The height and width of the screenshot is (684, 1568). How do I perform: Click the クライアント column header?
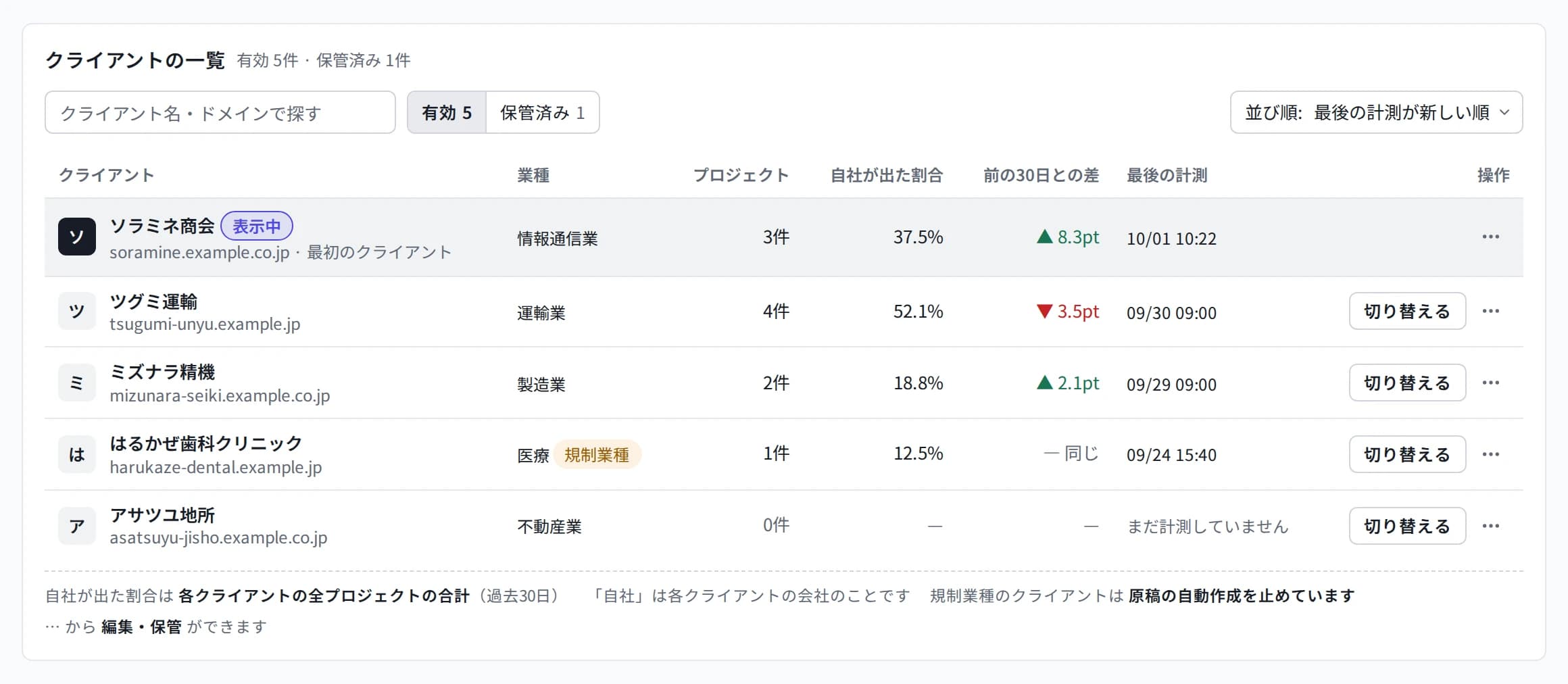click(106, 175)
